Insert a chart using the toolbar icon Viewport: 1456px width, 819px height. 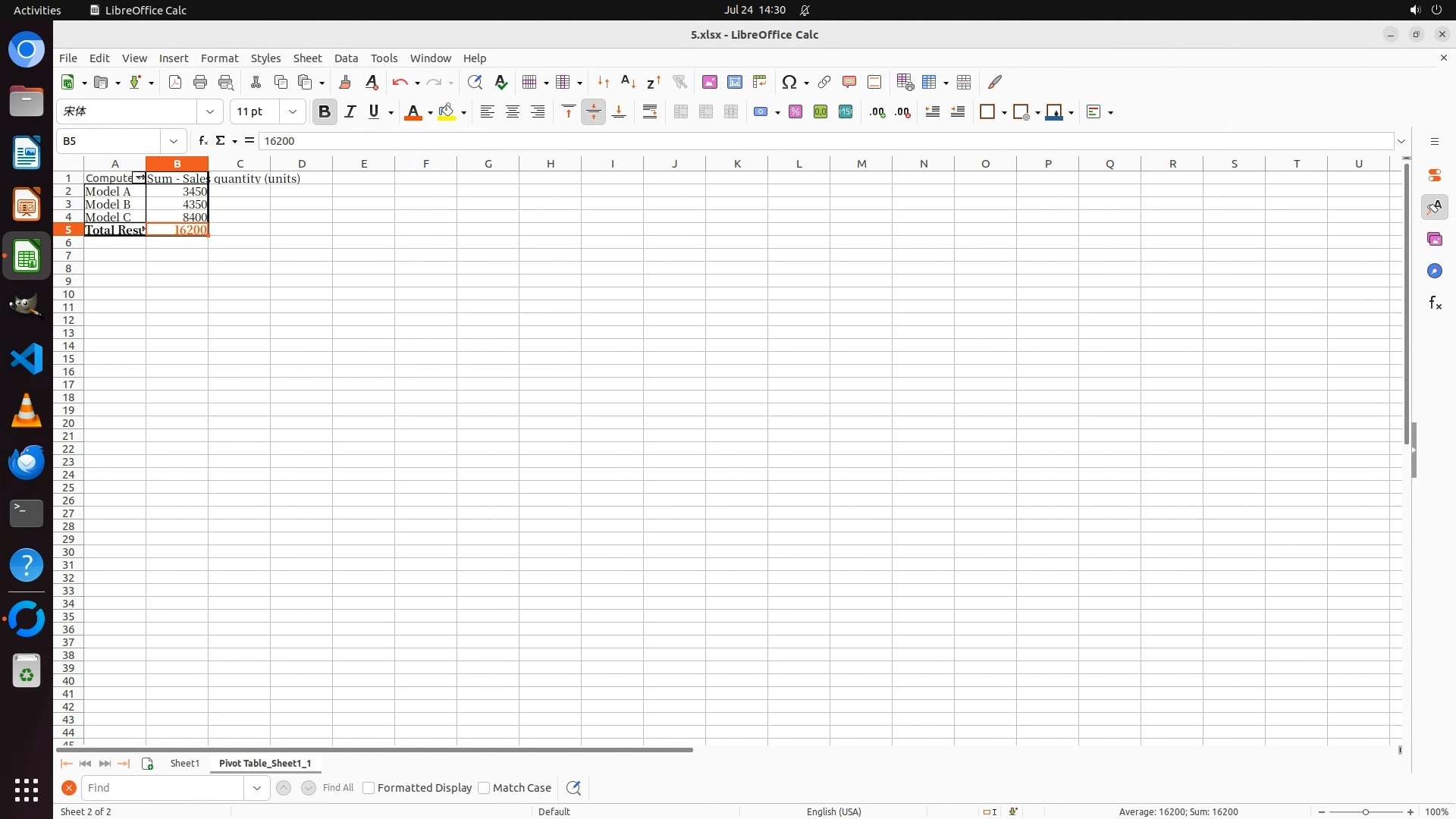pyautogui.click(x=734, y=82)
